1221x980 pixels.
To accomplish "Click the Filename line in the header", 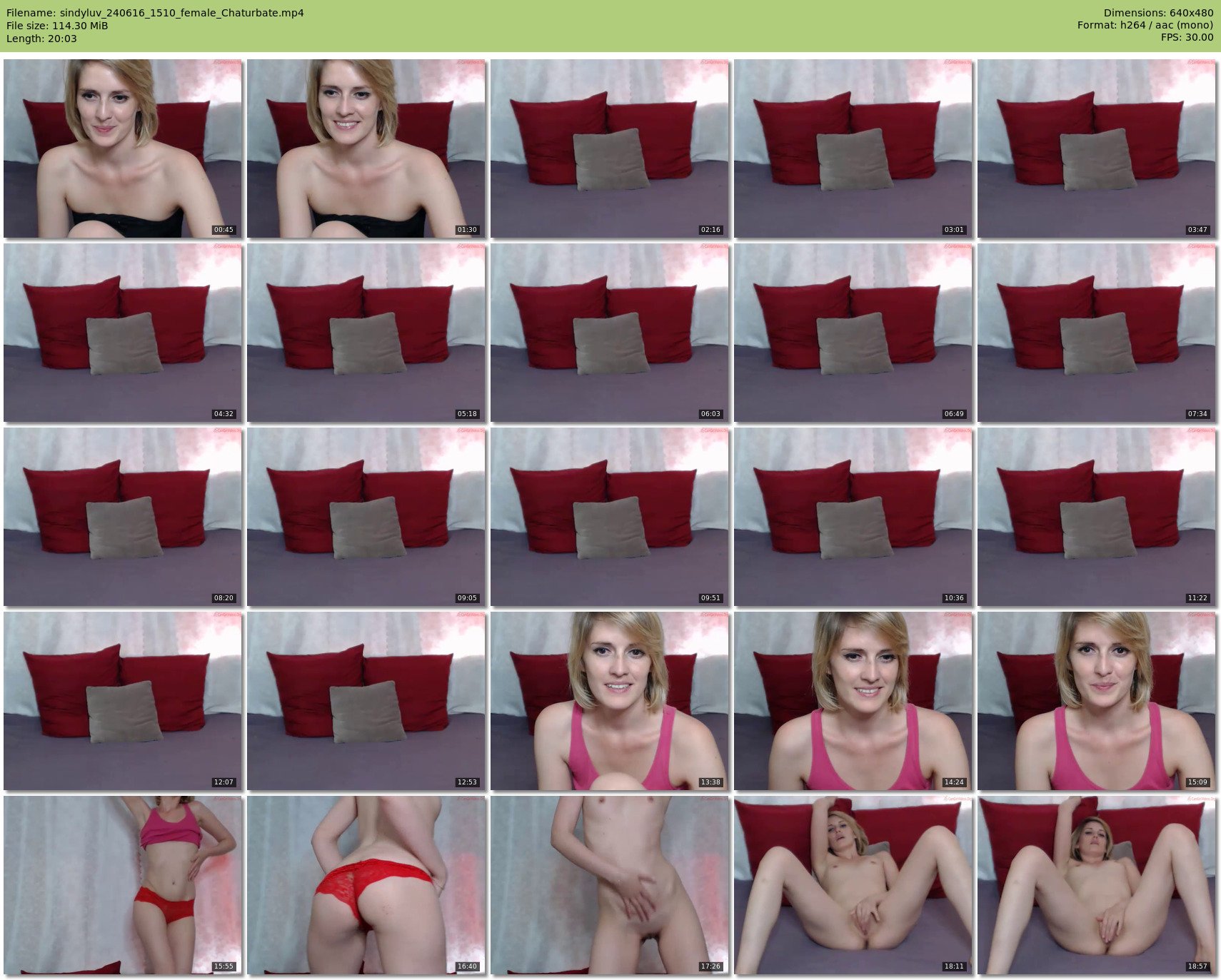I will pyautogui.click(x=155, y=13).
